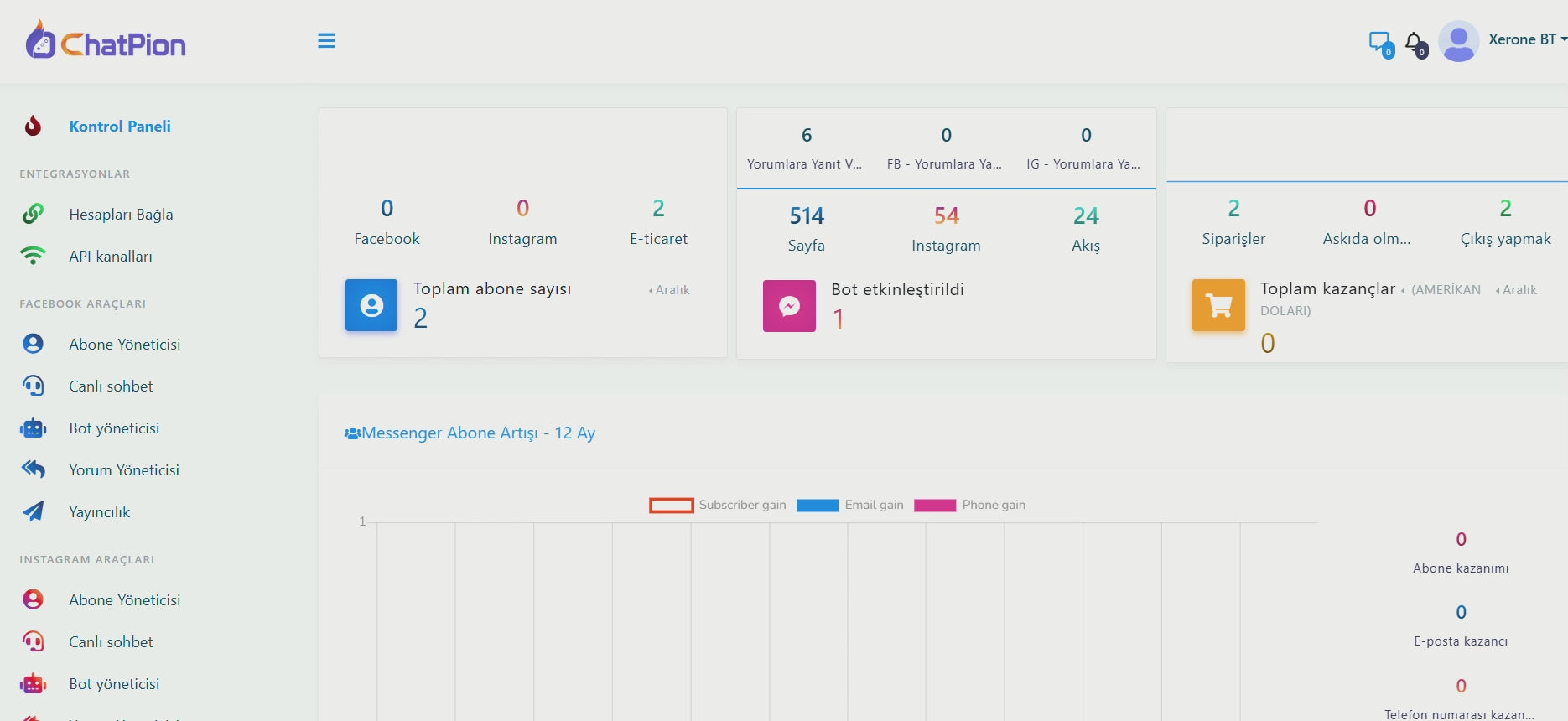Go to API kanalları
1568x721 pixels.
(x=111, y=257)
